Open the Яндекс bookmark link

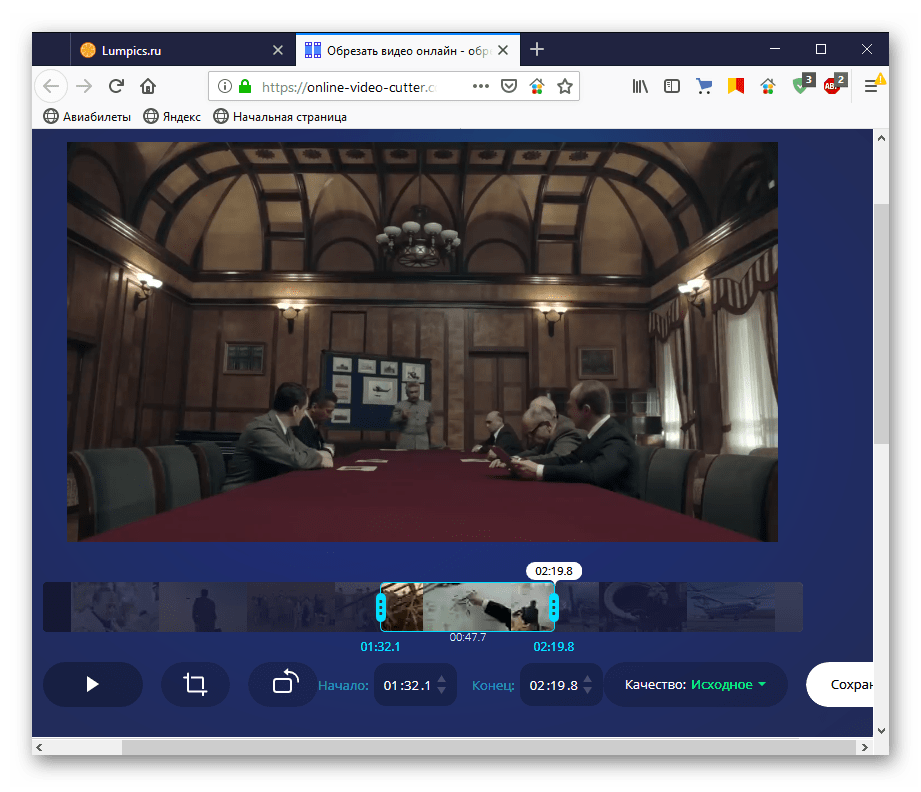[172, 117]
